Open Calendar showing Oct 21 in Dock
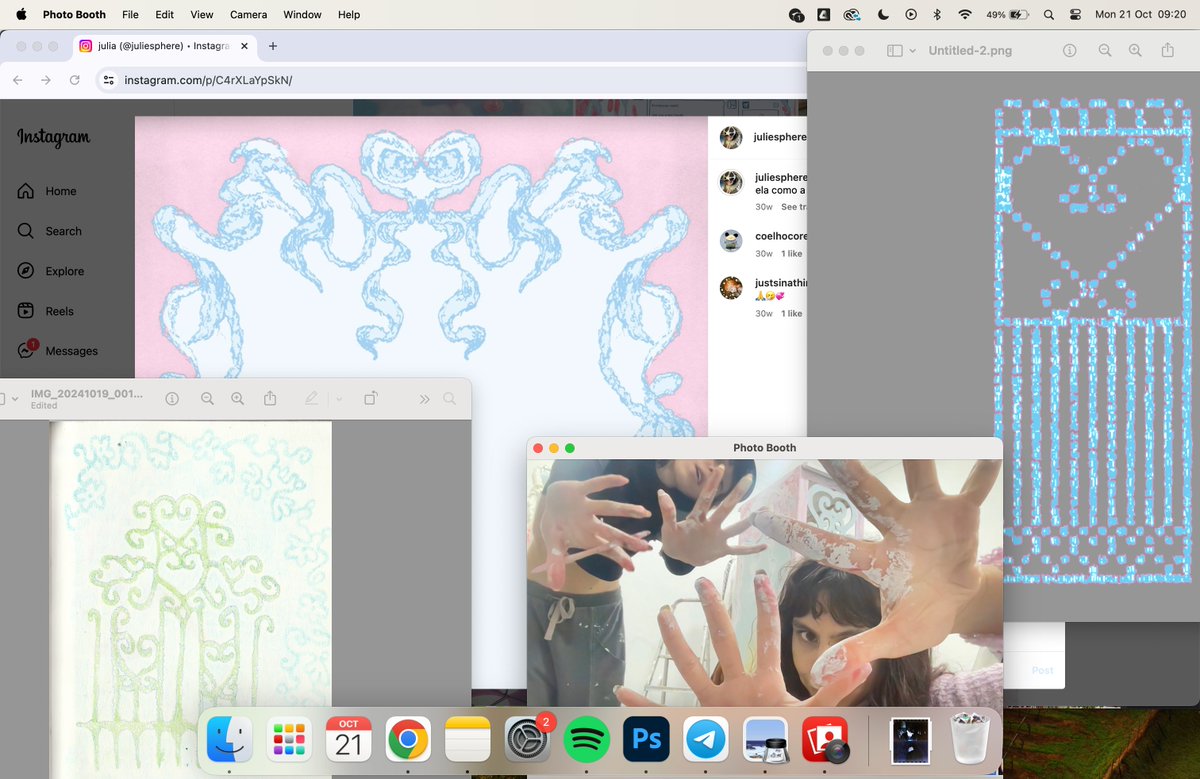 tap(349, 740)
